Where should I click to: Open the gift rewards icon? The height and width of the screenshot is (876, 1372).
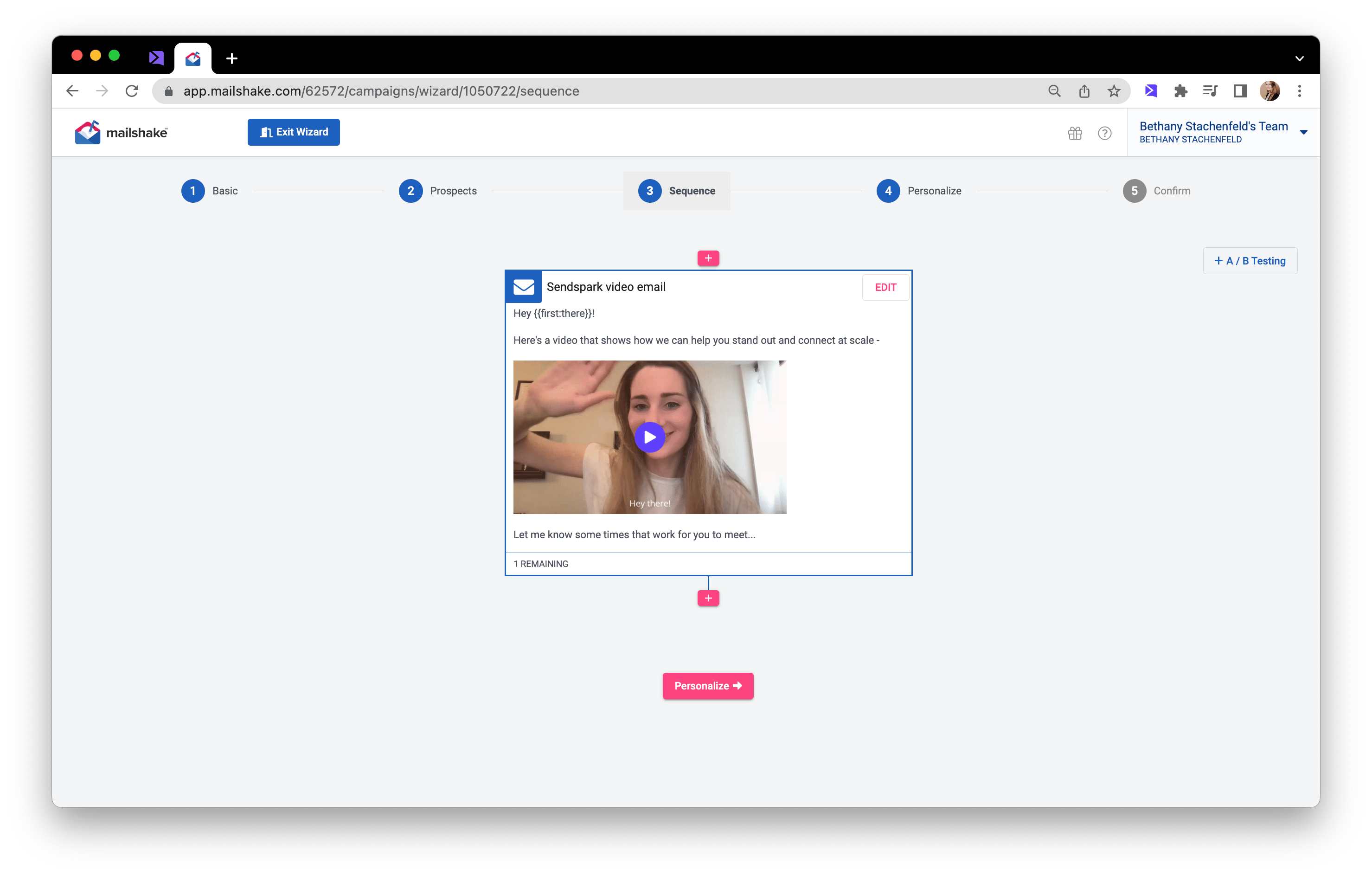[1075, 133]
